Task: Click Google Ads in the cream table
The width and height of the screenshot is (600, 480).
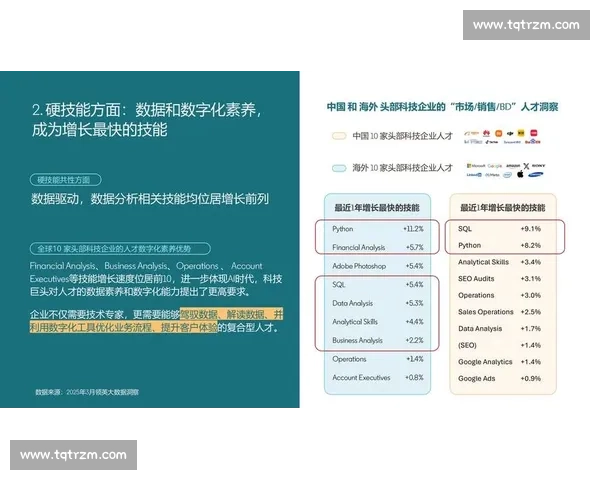Action: tap(477, 379)
